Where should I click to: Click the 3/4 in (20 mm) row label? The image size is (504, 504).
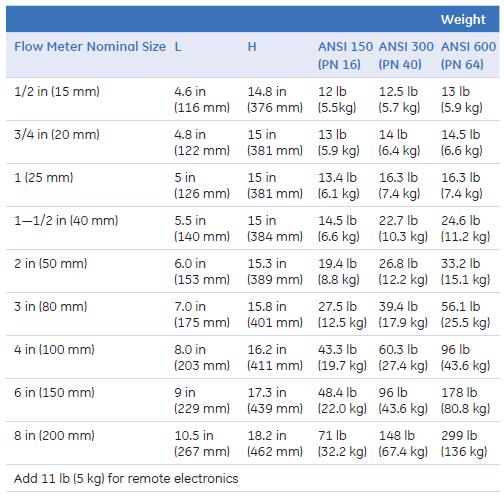pyautogui.click(x=57, y=134)
